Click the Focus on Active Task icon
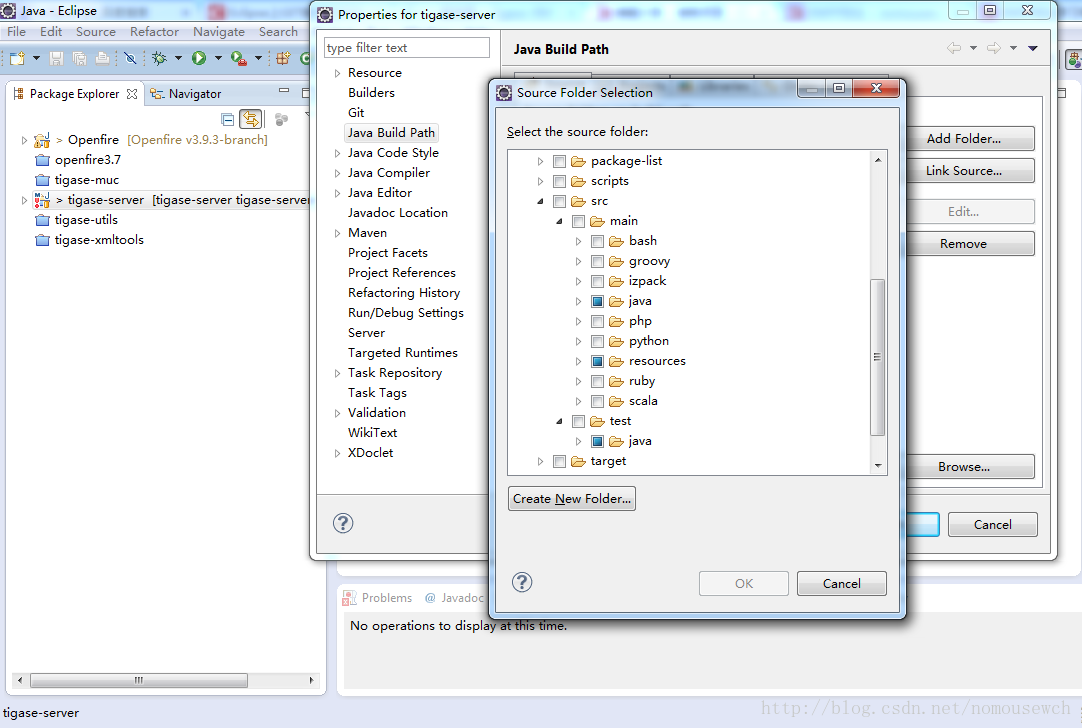Image resolution: width=1082 pixels, height=728 pixels. [x=281, y=119]
